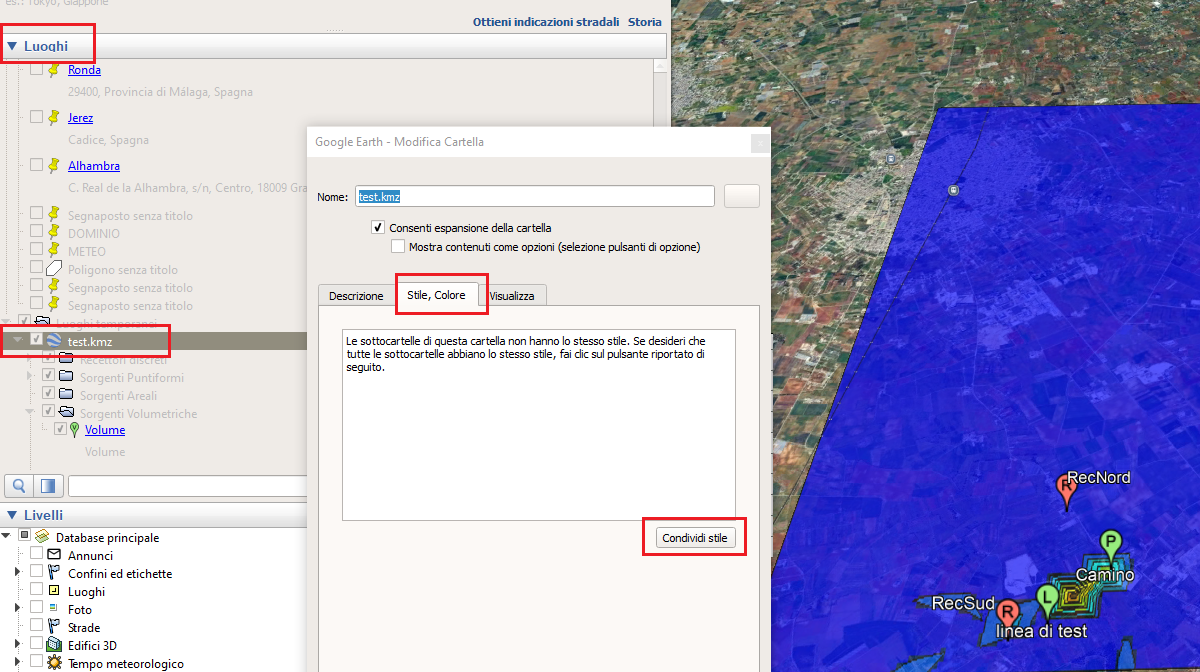The image size is (1200, 672).
Task: Tick the Strade layer checkbox
Action: (37, 628)
